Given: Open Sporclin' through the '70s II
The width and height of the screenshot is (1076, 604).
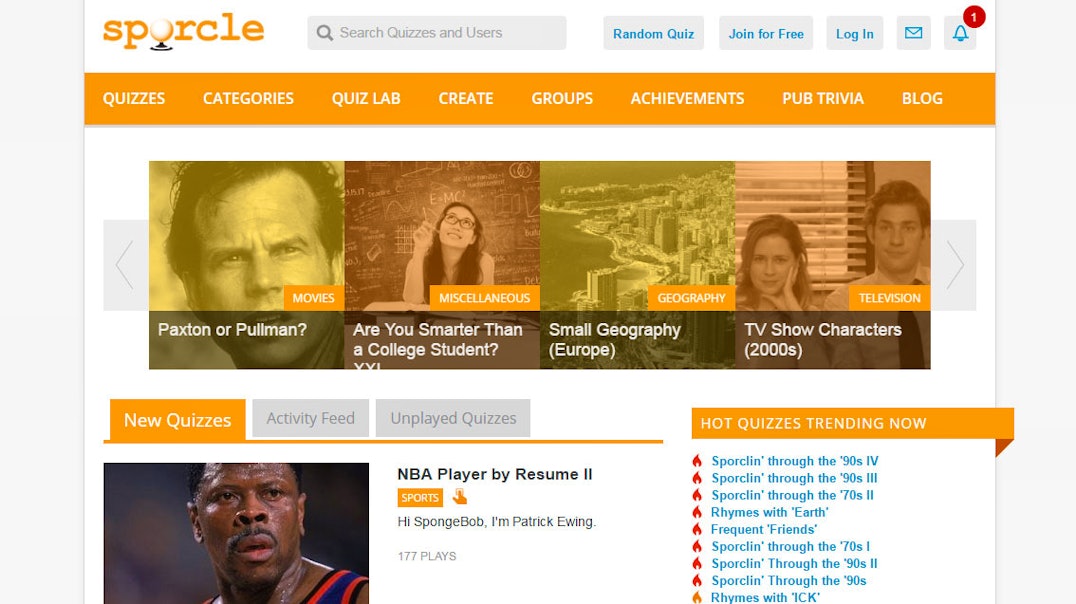Looking at the screenshot, I should click(793, 496).
